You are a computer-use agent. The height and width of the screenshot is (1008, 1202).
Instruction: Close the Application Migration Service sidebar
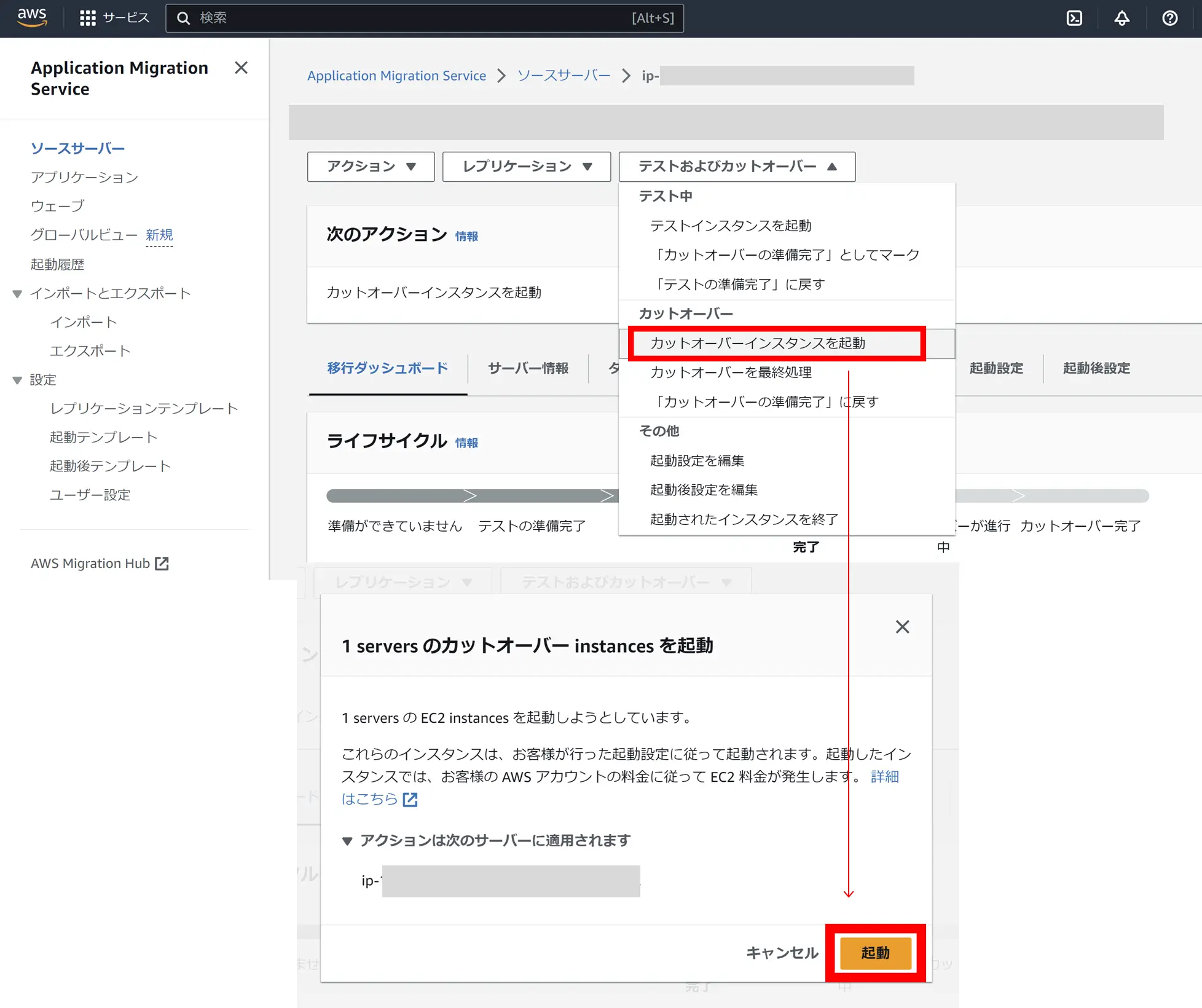(241, 68)
